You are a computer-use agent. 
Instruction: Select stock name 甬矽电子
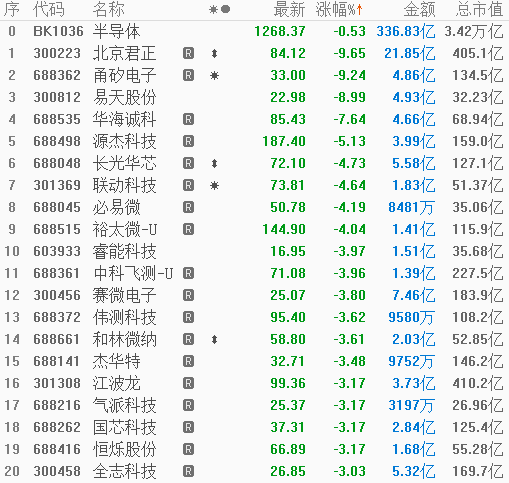[x=124, y=75]
